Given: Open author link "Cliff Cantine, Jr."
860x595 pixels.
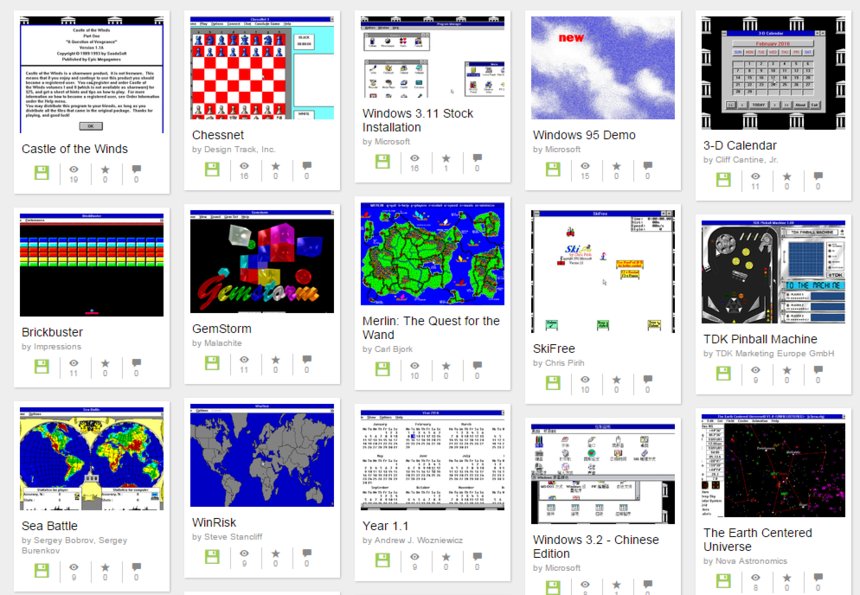Looking at the screenshot, I should tap(746, 160).
